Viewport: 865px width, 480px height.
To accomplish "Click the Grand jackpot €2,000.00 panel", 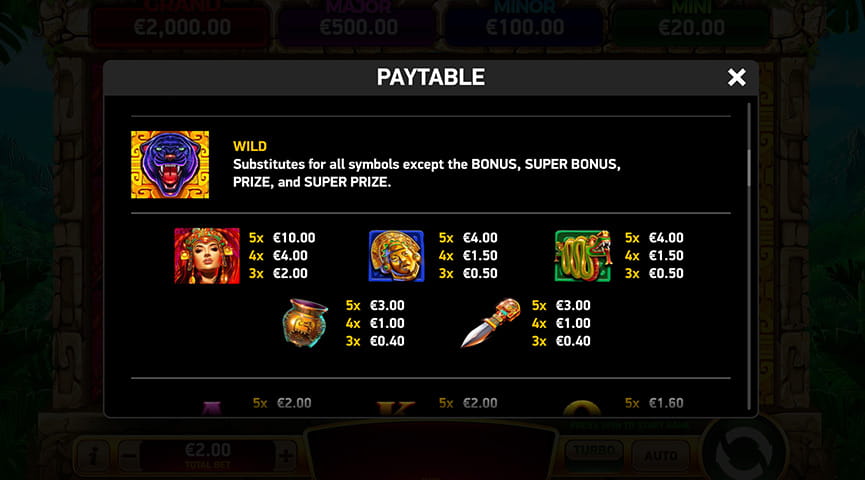I will point(181,24).
